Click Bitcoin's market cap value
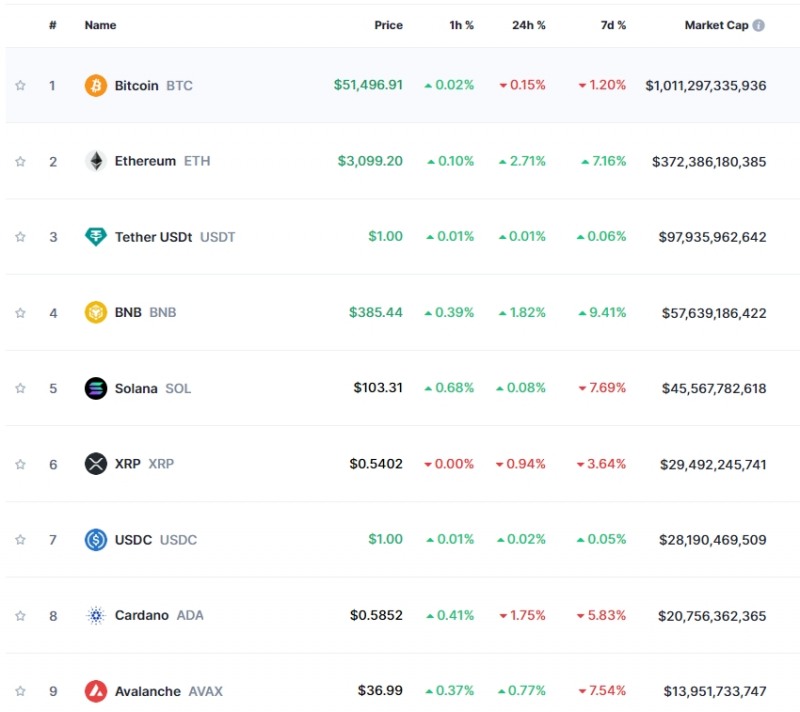 (x=705, y=85)
